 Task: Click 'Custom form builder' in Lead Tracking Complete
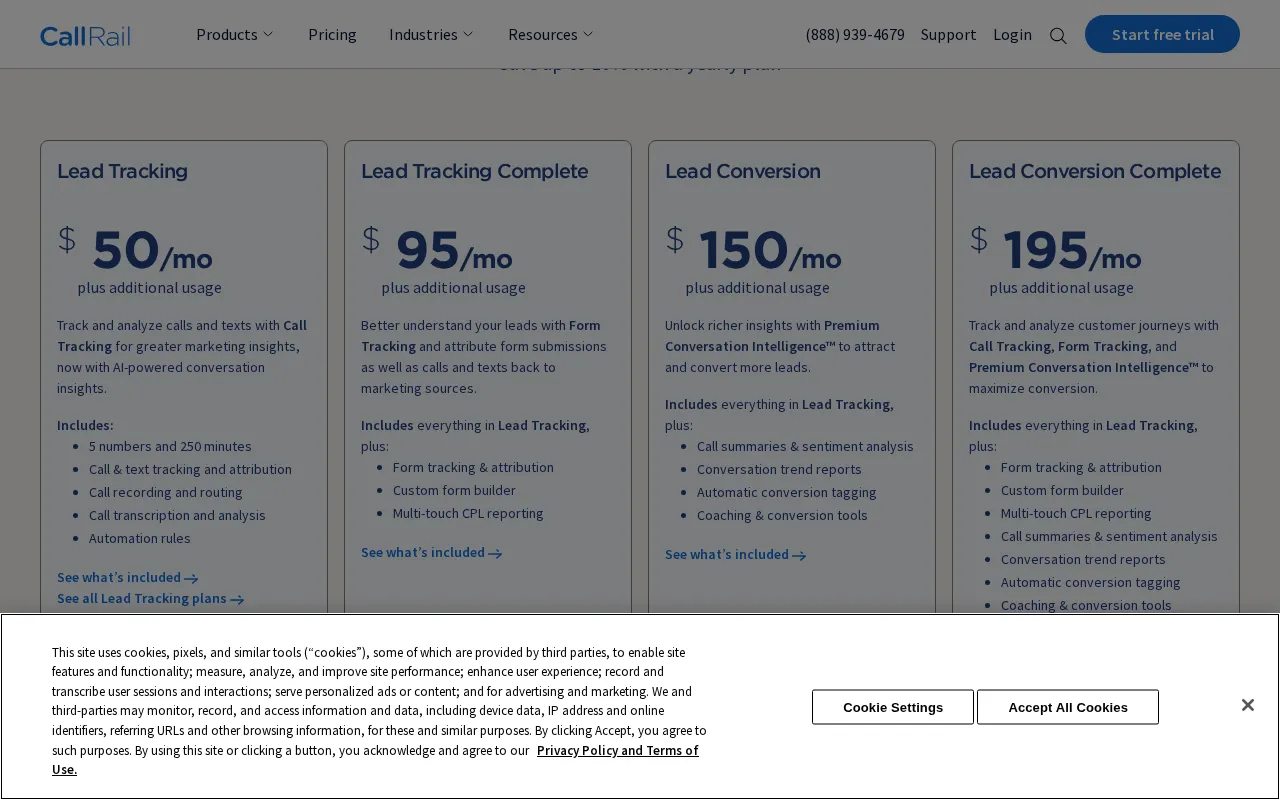tap(454, 490)
